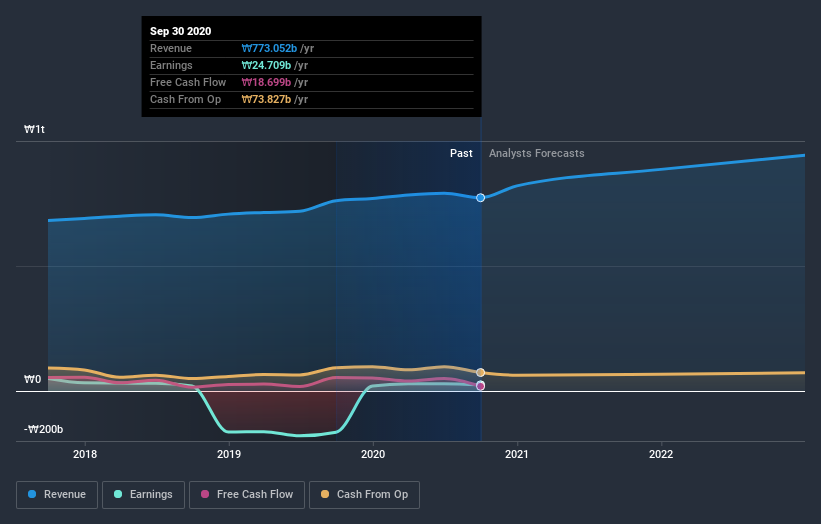Click the ₩24.709b earnings value in tooltip
Screen dimensions: 821x524
click(x=266, y=65)
